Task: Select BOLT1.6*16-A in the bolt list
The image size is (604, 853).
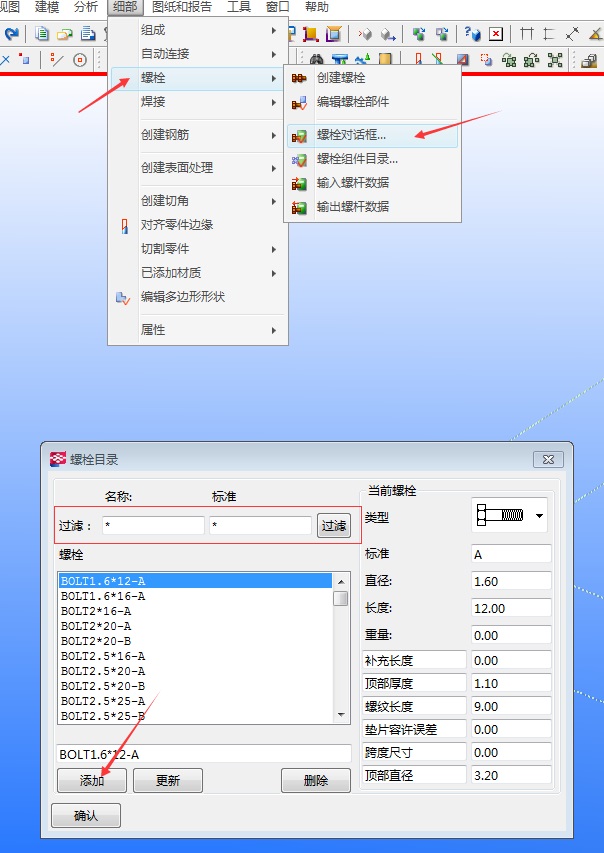Action: point(195,596)
